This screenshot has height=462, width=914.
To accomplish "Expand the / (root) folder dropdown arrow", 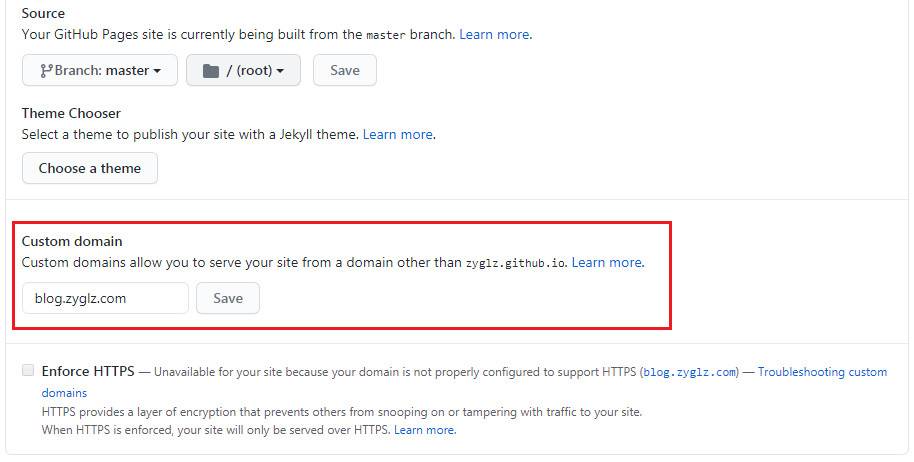I will 281,71.
